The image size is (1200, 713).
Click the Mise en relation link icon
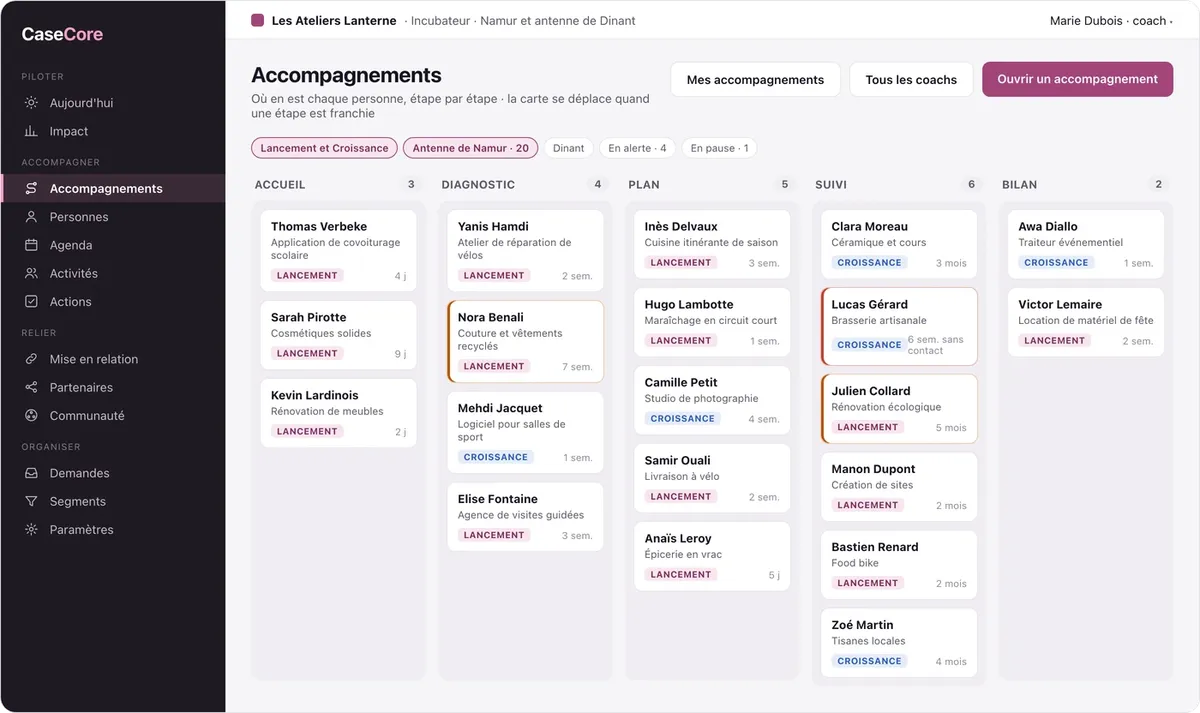click(31, 359)
